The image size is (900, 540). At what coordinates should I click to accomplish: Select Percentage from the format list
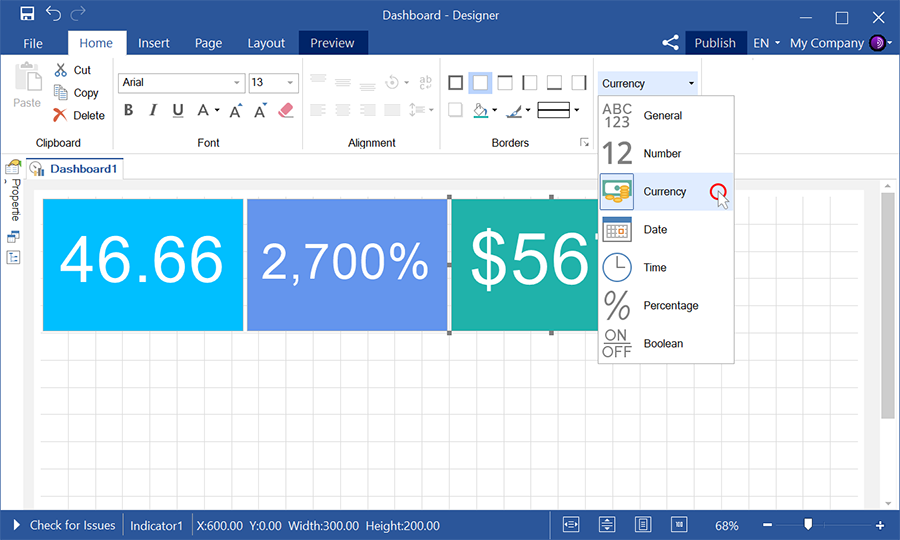[670, 305]
